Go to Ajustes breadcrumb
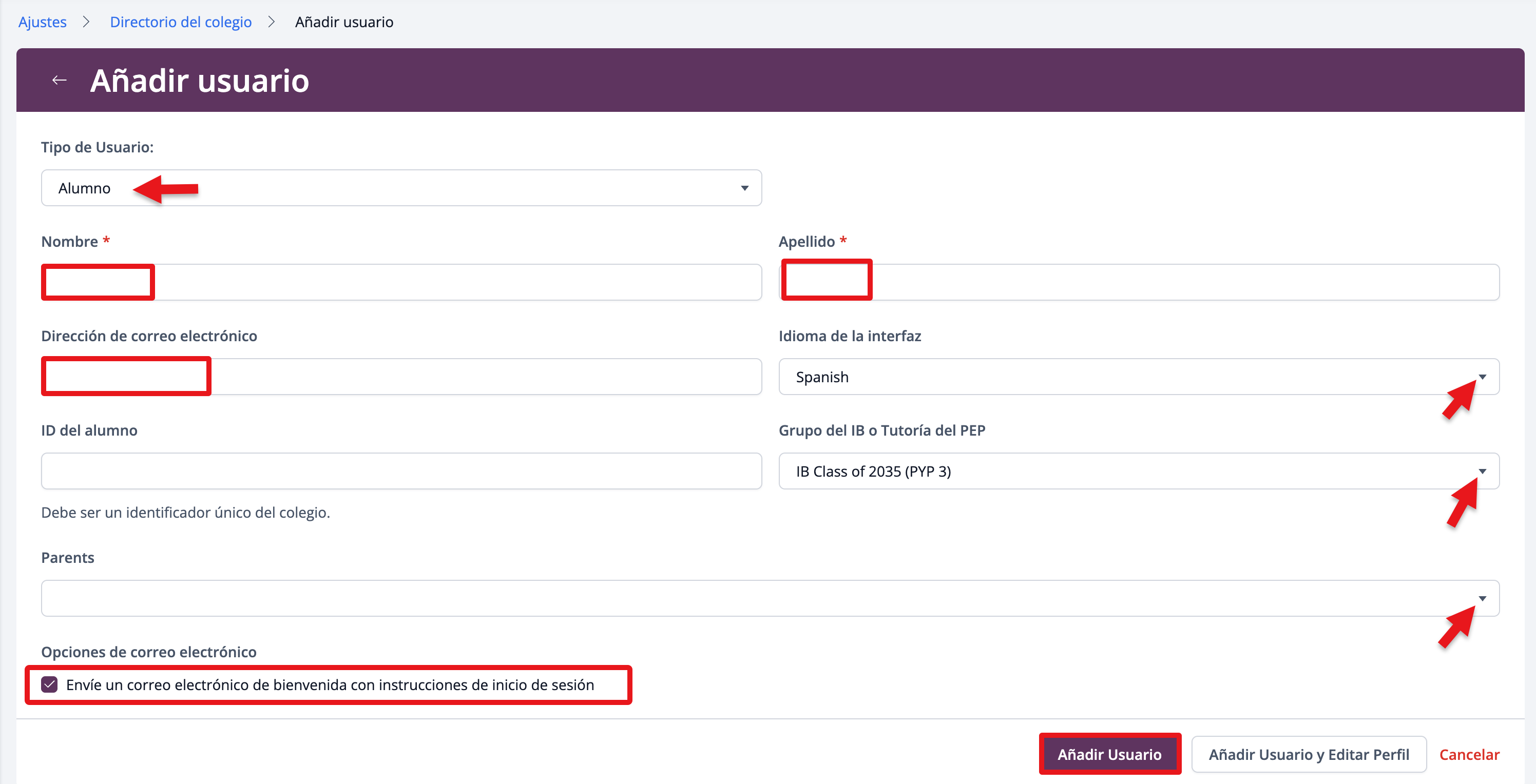The height and width of the screenshot is (784, 1536). point(42,22)
